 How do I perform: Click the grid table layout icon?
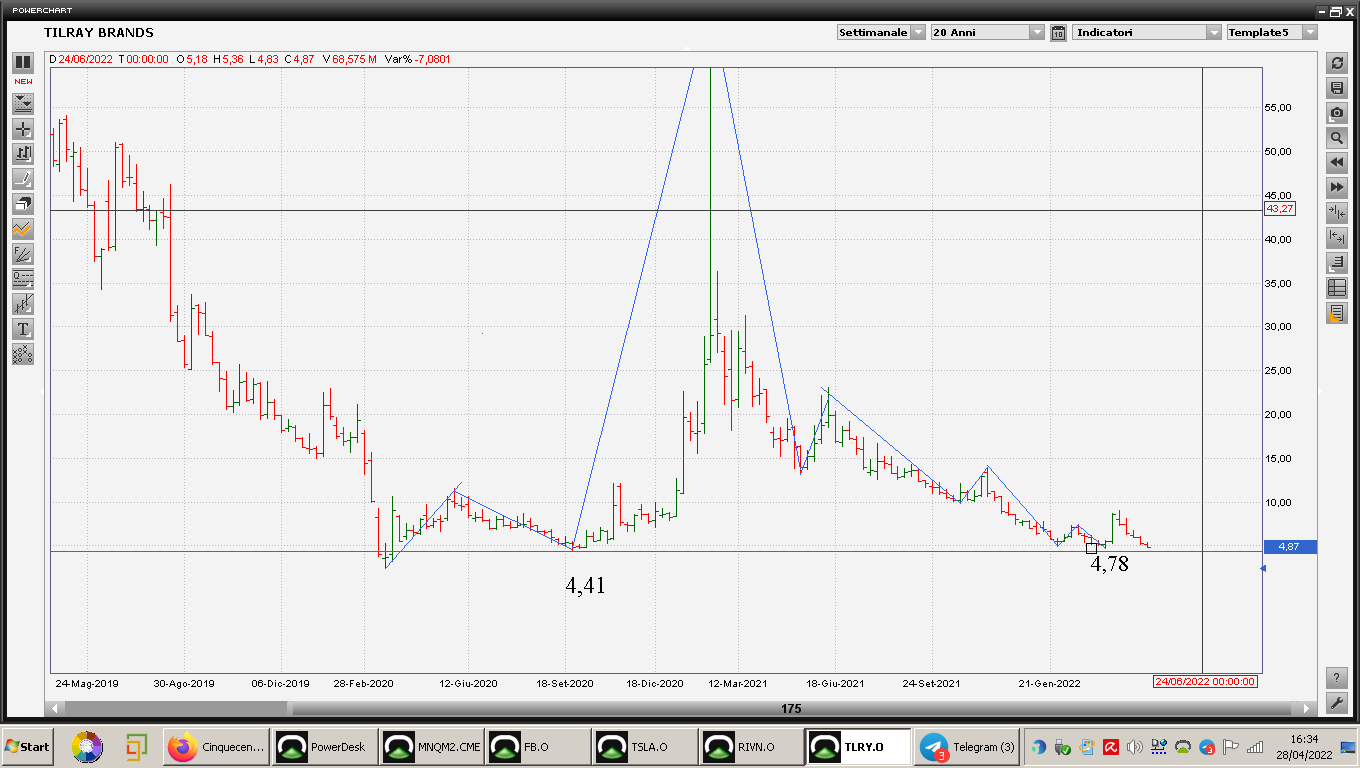[x=1336, y=288]
